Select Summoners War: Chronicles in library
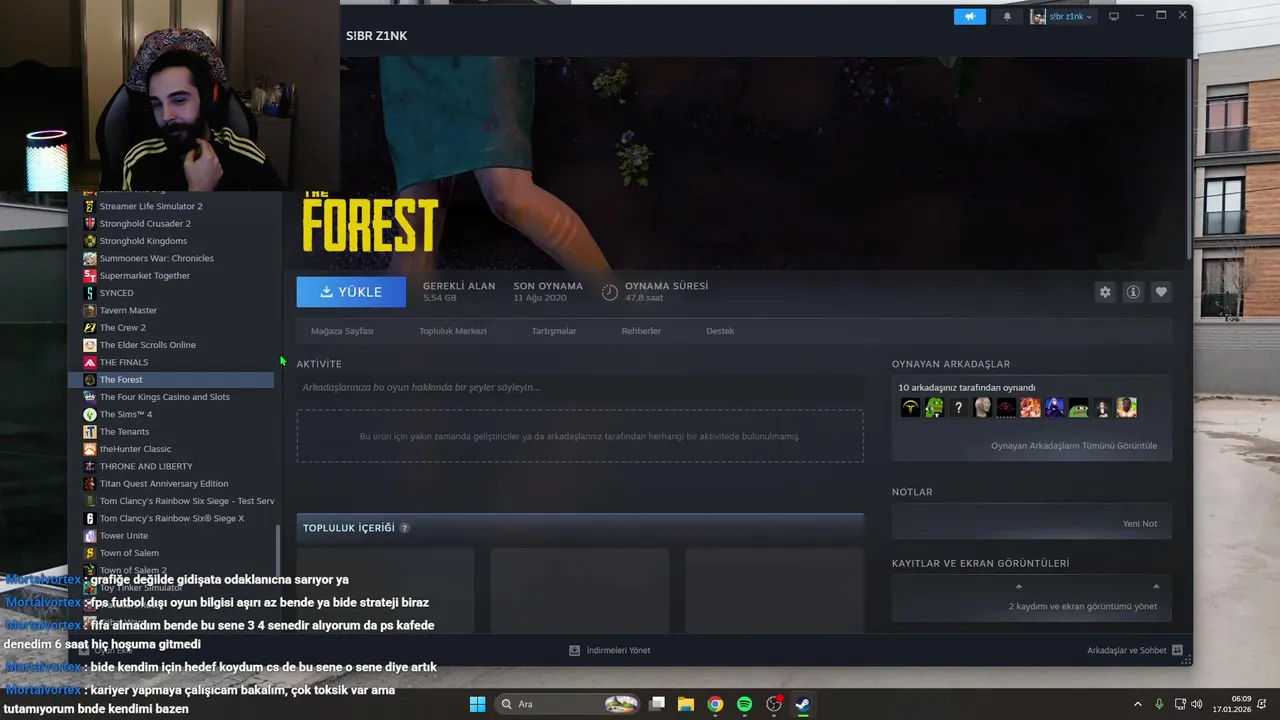The width and height of the screenshot is (1280, 720). 156,258
